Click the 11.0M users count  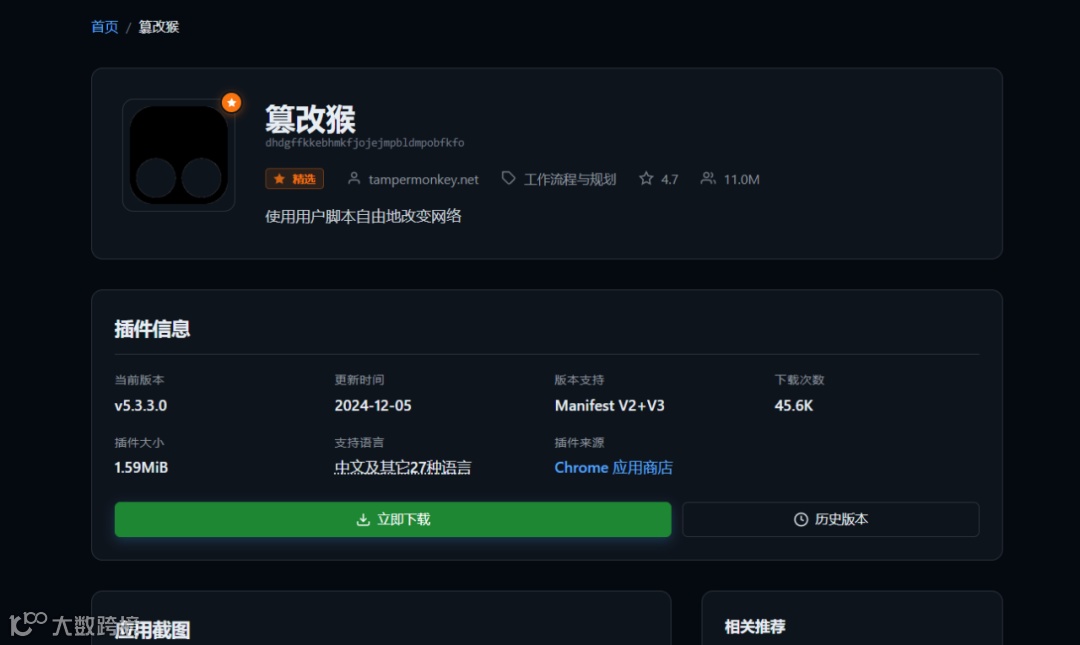pos(741,179)
